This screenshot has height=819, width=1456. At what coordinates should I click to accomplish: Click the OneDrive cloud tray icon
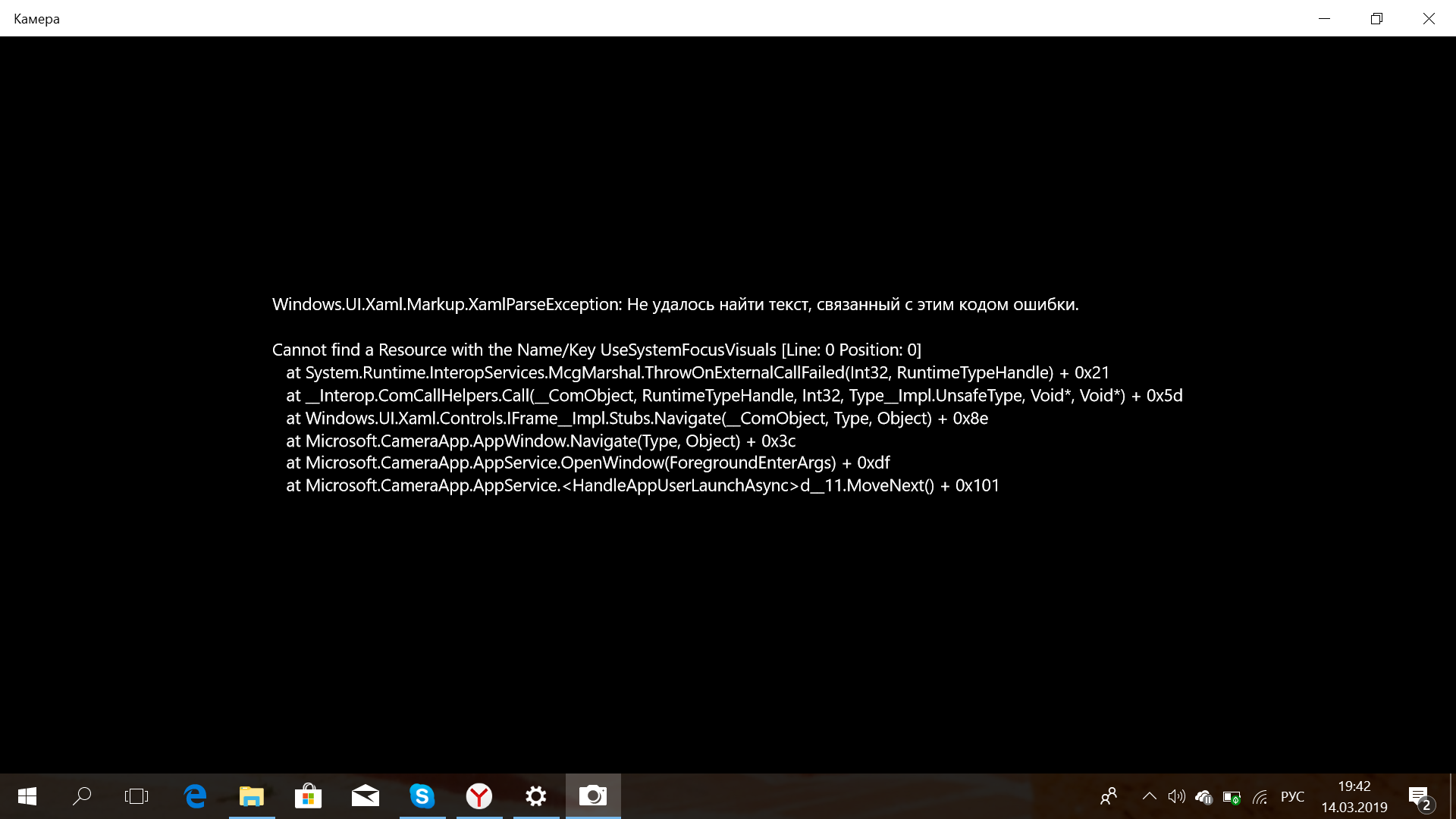(1204, 797)
